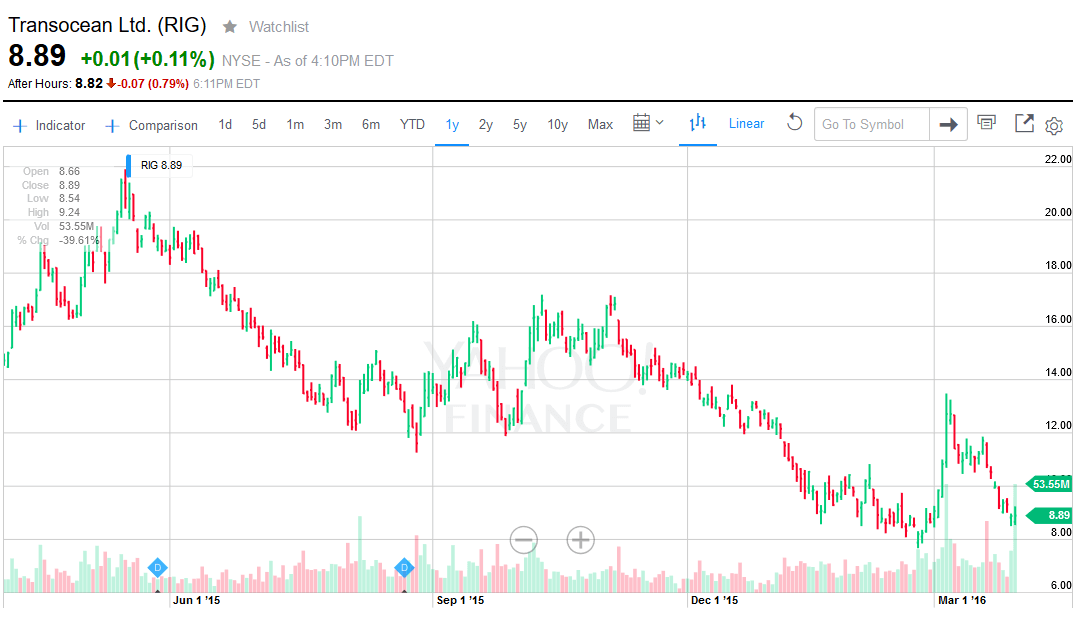Click the % Chg -39.61% value
This screenshot has height=631, width=1078.
click(79, 240)
